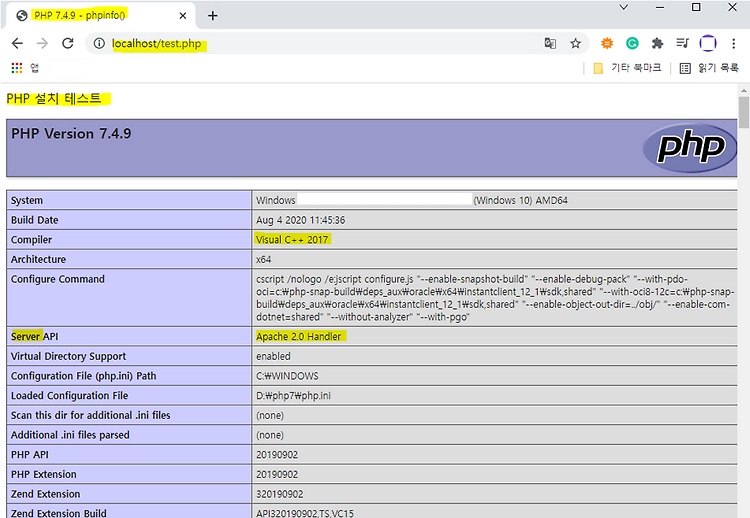Select the PHP 7.4.9 - phpinfo() tab

point(100,16)
